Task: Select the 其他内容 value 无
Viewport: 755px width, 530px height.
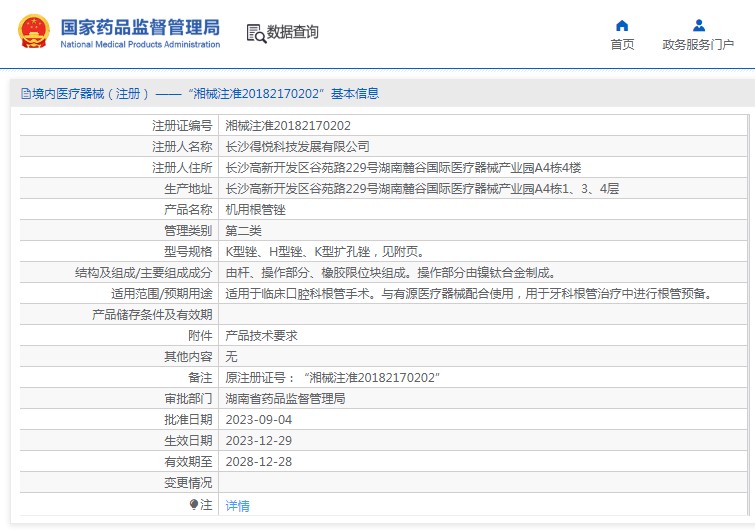Action: point(231,357)
